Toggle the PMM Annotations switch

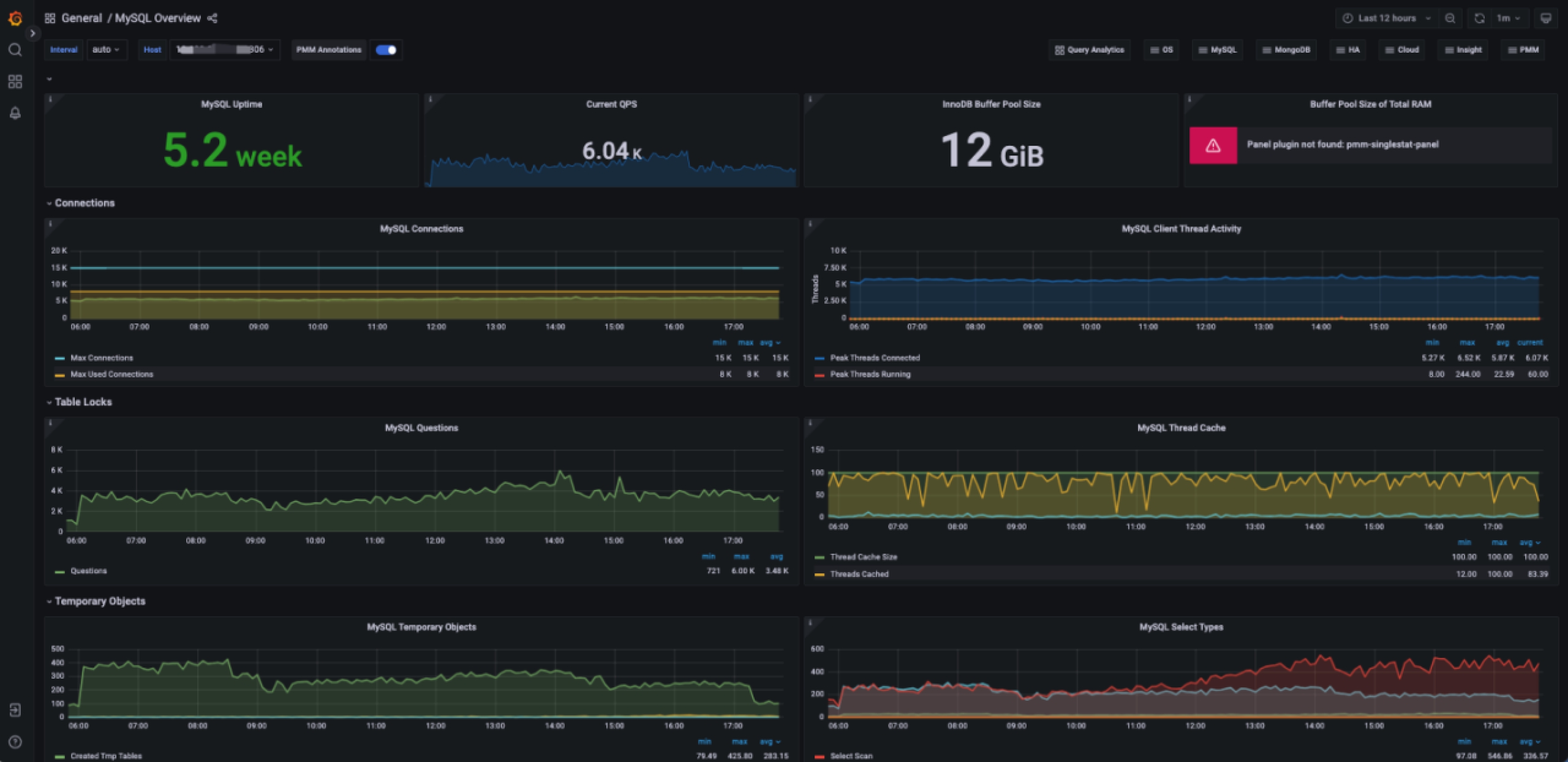tap(386, 50)
